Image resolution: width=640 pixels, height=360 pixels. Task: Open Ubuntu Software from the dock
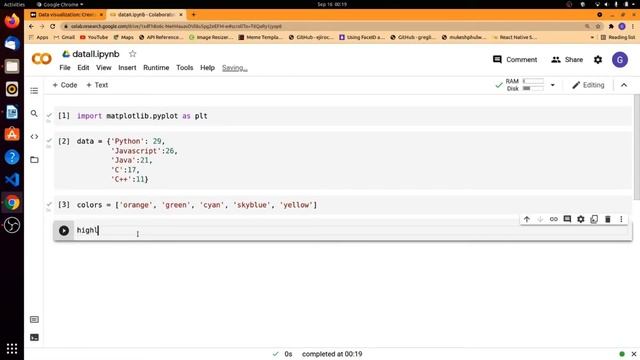[12, 134]
